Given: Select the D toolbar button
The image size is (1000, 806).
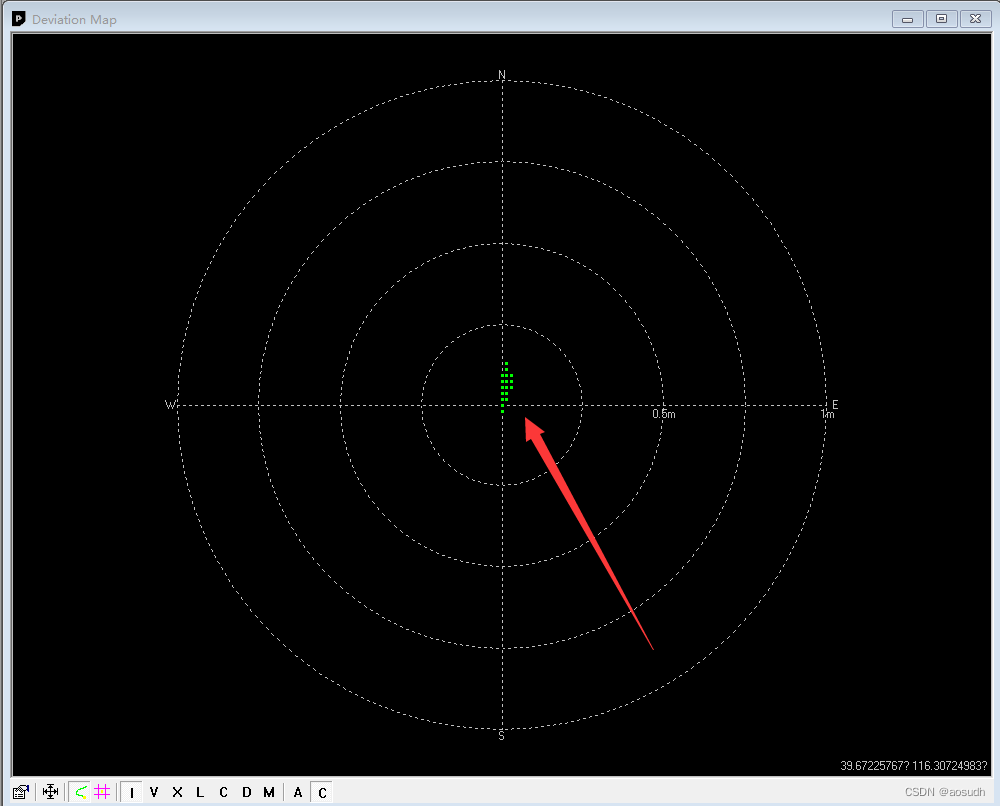Looking at the screenshot, I should (x=246, y=792).
